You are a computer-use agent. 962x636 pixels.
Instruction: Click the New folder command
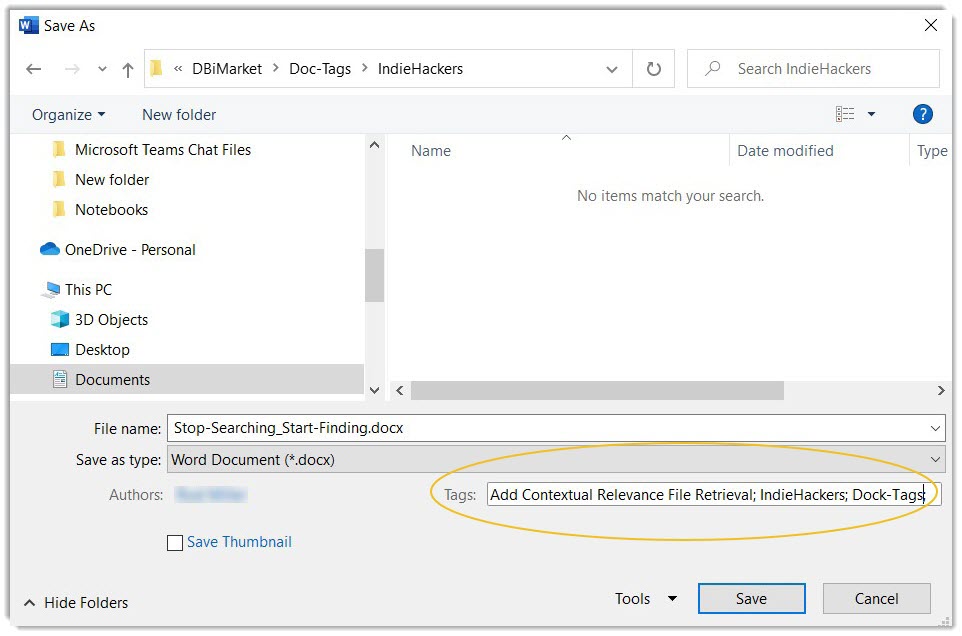pos(179,115)
